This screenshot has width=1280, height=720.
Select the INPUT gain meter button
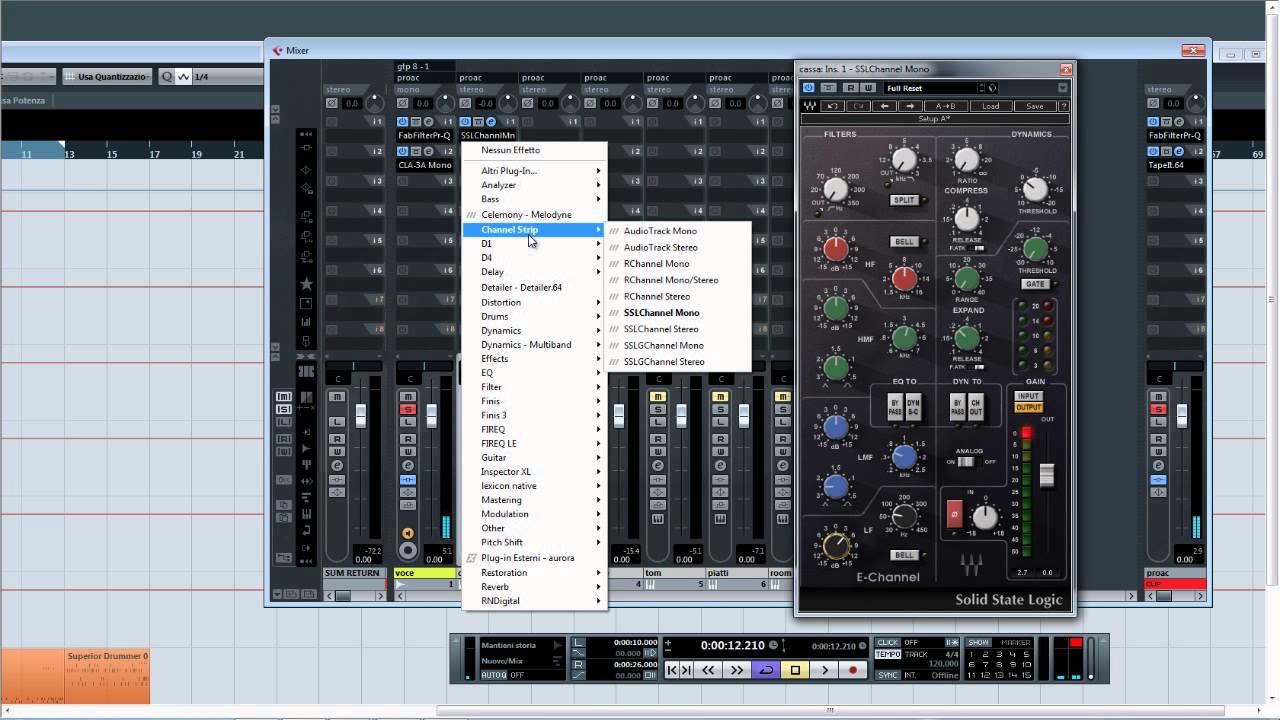click(x=1028, y=396)
